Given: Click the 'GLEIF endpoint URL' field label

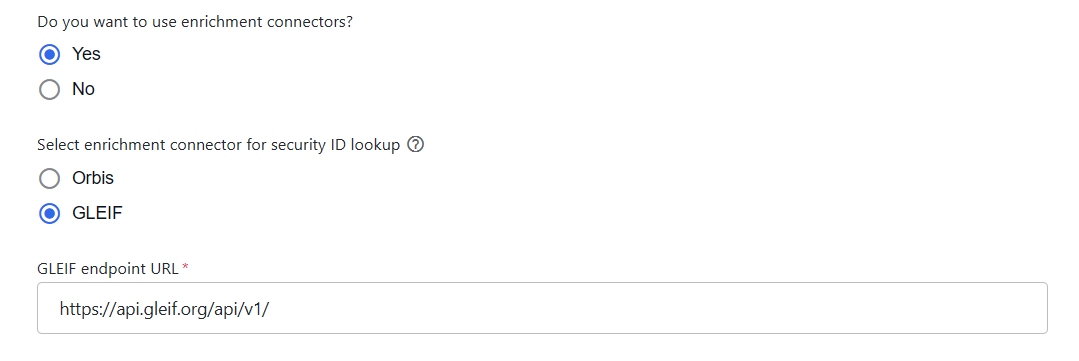Looking at the screenshot, I should (x=109, y=269).
